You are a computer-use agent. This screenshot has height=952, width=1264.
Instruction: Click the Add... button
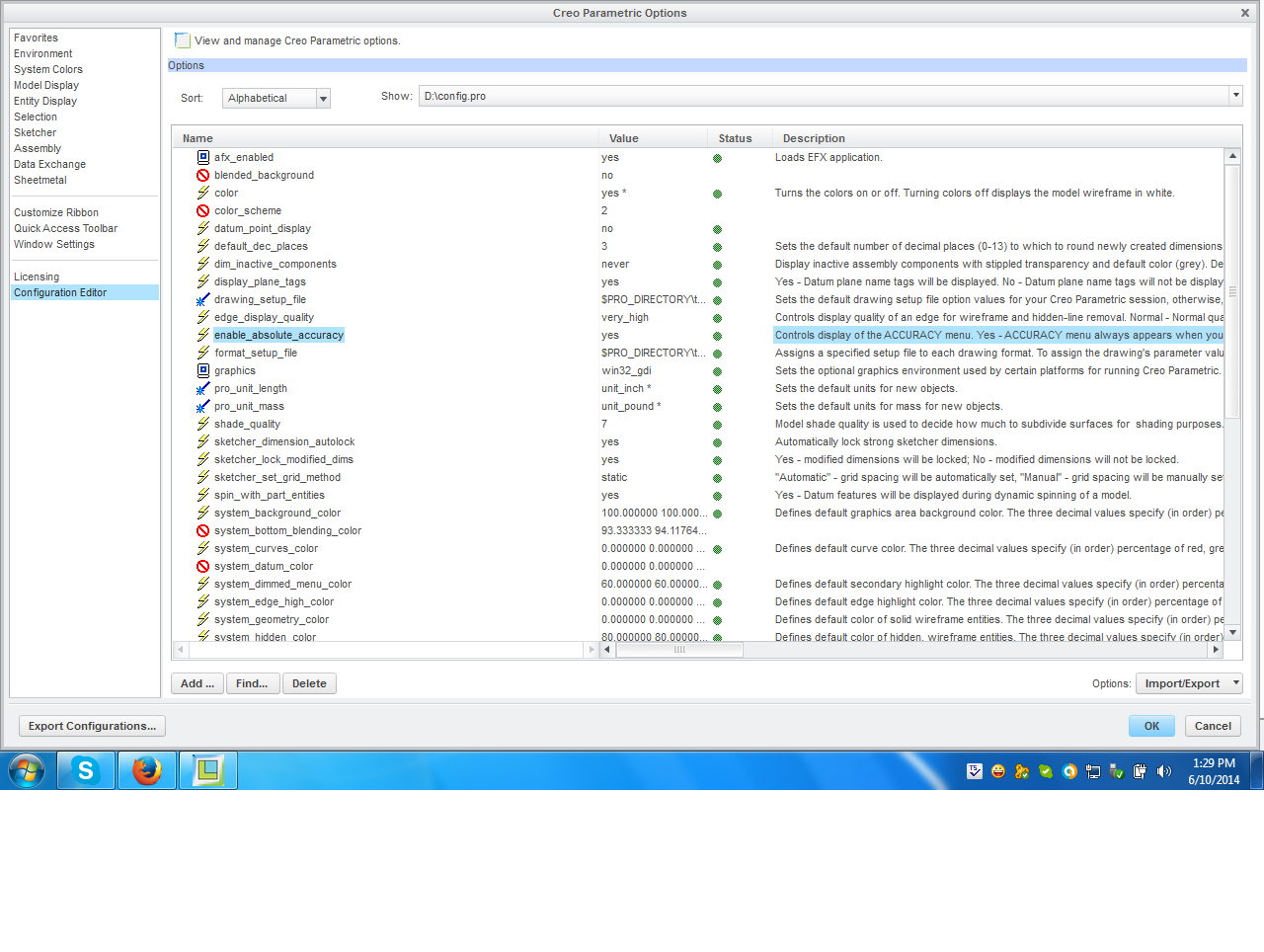[x=197, y=683]
